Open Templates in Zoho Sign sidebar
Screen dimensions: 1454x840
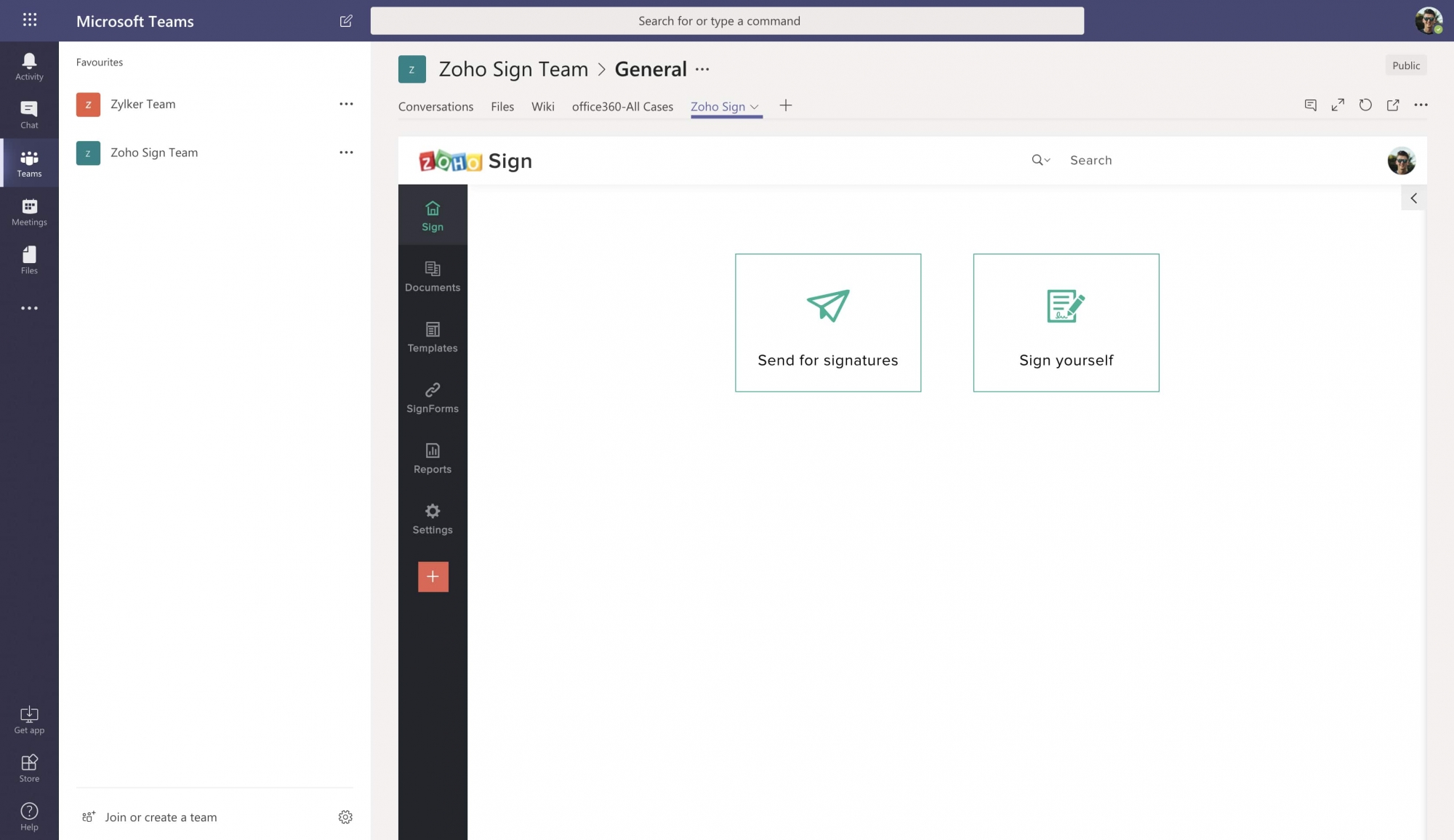pos(433,337)
